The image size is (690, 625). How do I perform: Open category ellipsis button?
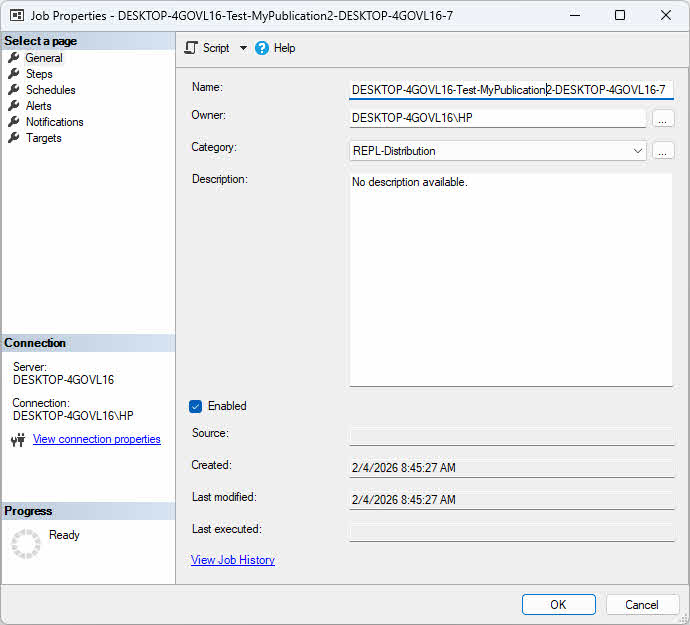coord(663,151)
